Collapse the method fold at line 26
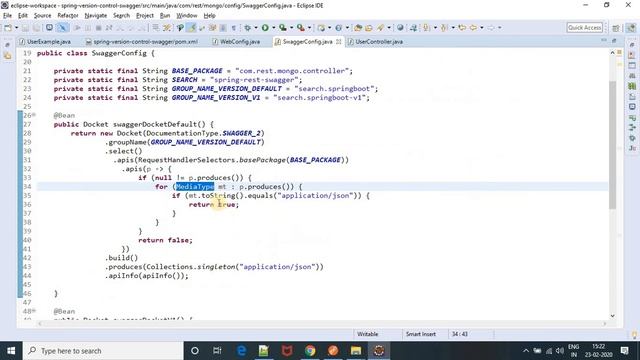 pyautogui.click(x=34, y=115)
